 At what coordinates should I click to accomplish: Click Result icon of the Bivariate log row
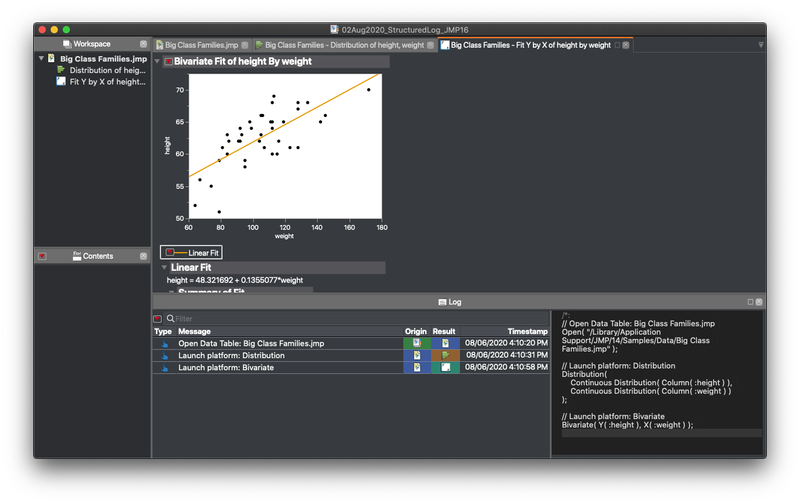445,367
